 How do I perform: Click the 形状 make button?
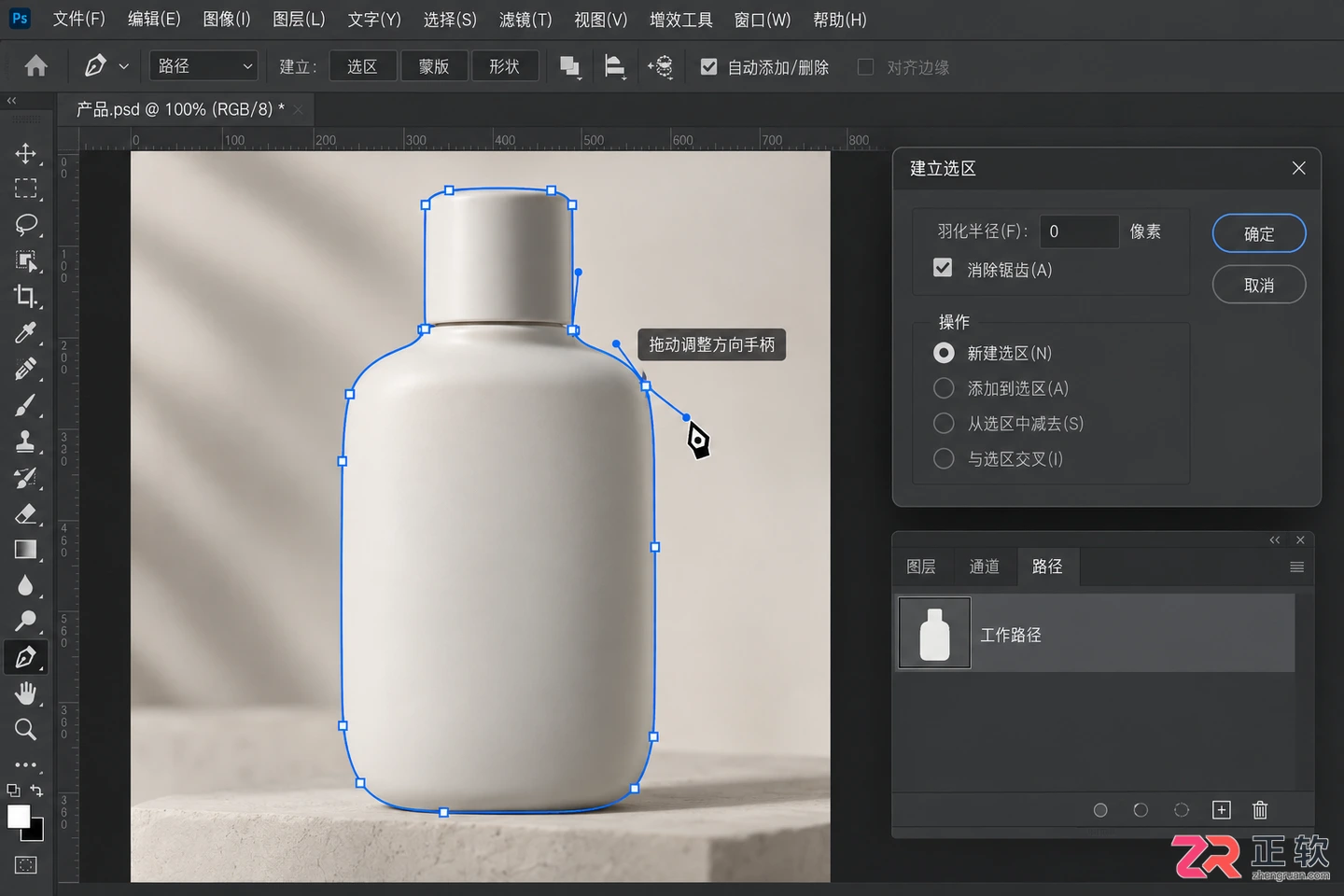(505, 66)
